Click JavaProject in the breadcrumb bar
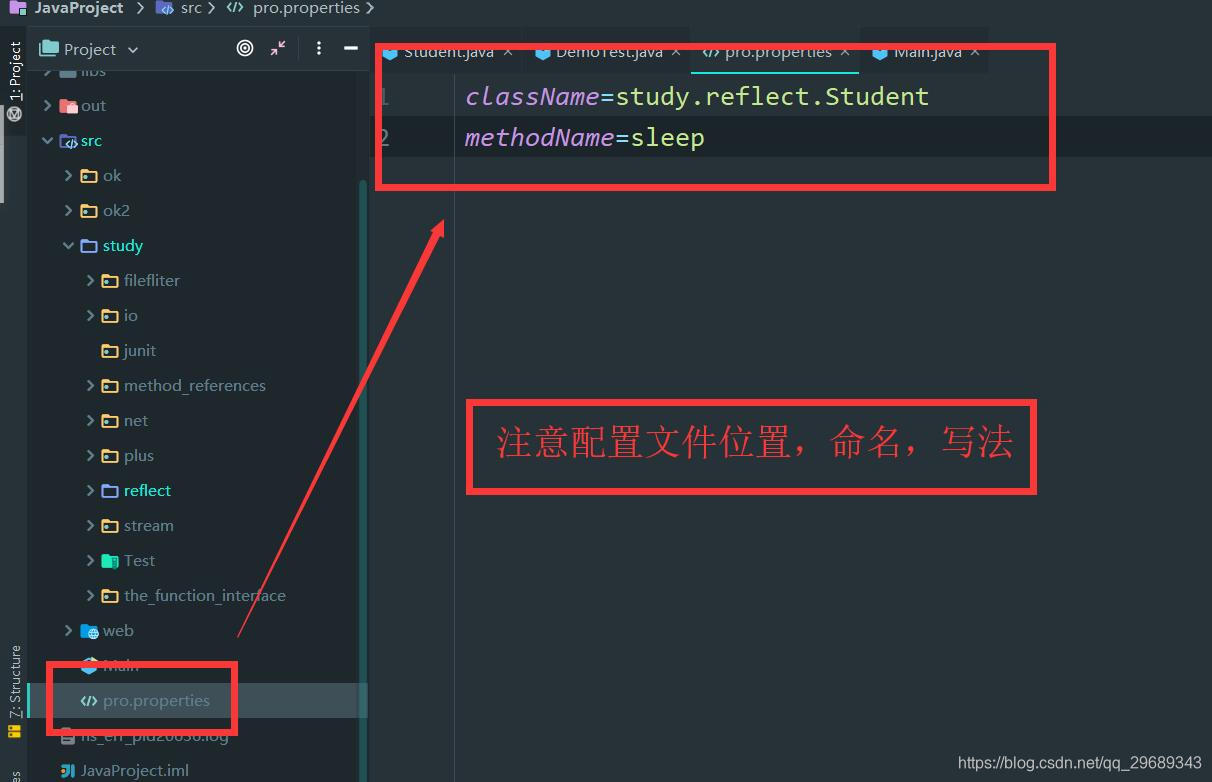 click(x=78, y=8)
